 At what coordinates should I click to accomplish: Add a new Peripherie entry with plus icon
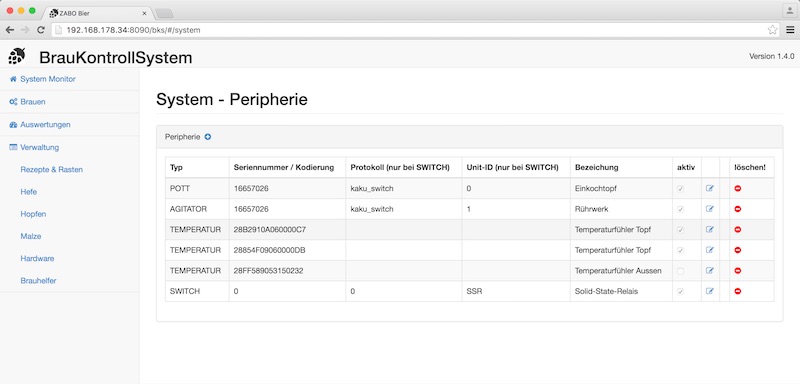click(x=208, y=137)
